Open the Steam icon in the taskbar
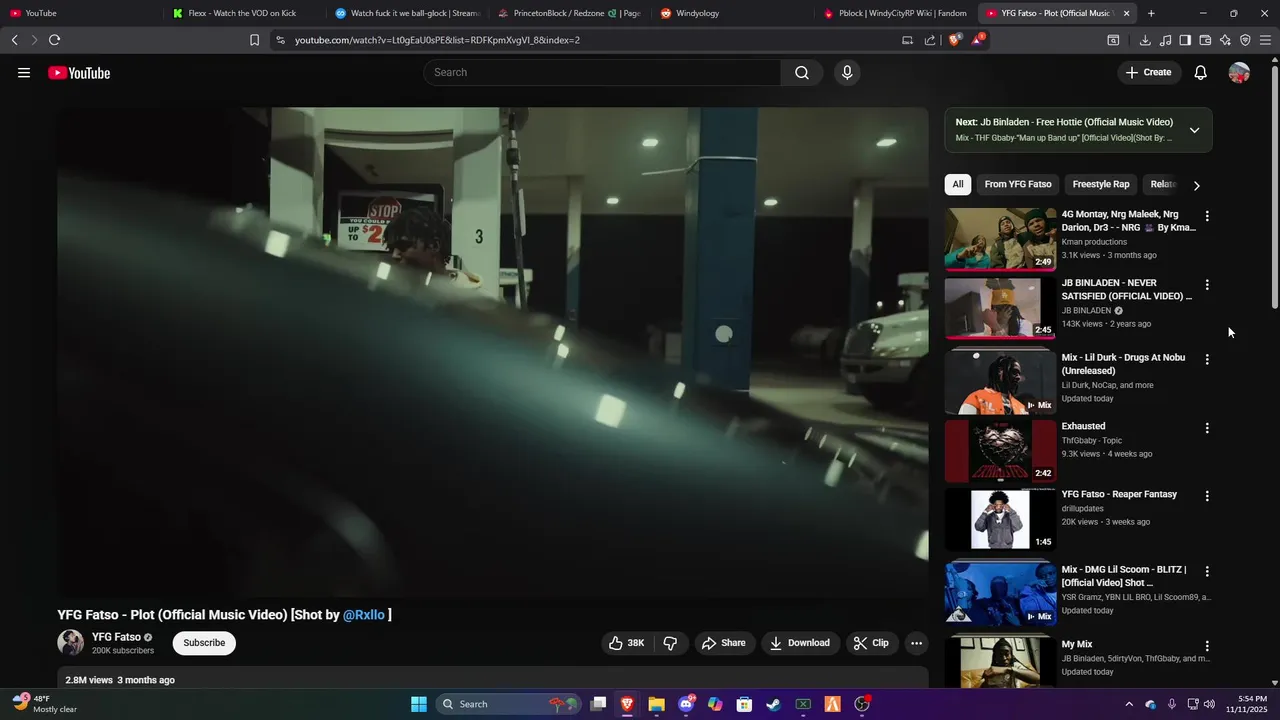1280x720 pixels. point(773,704)
